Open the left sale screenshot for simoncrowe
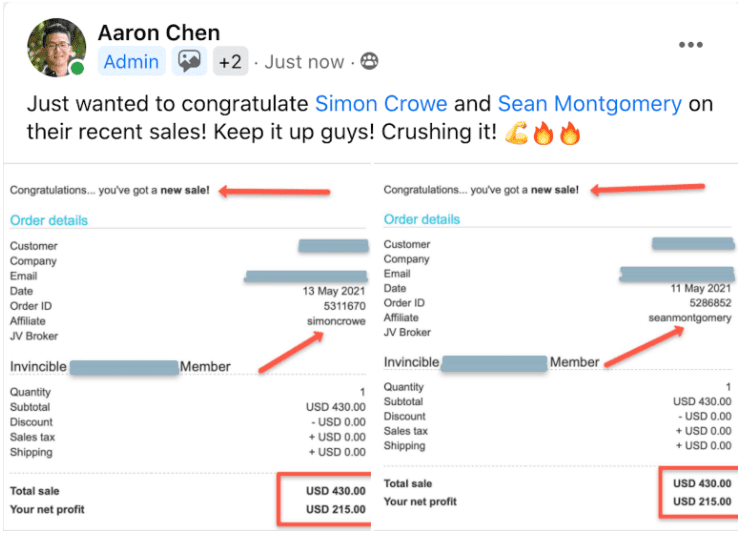This screenshot has width=742, height=533. (x=188, y=347)
